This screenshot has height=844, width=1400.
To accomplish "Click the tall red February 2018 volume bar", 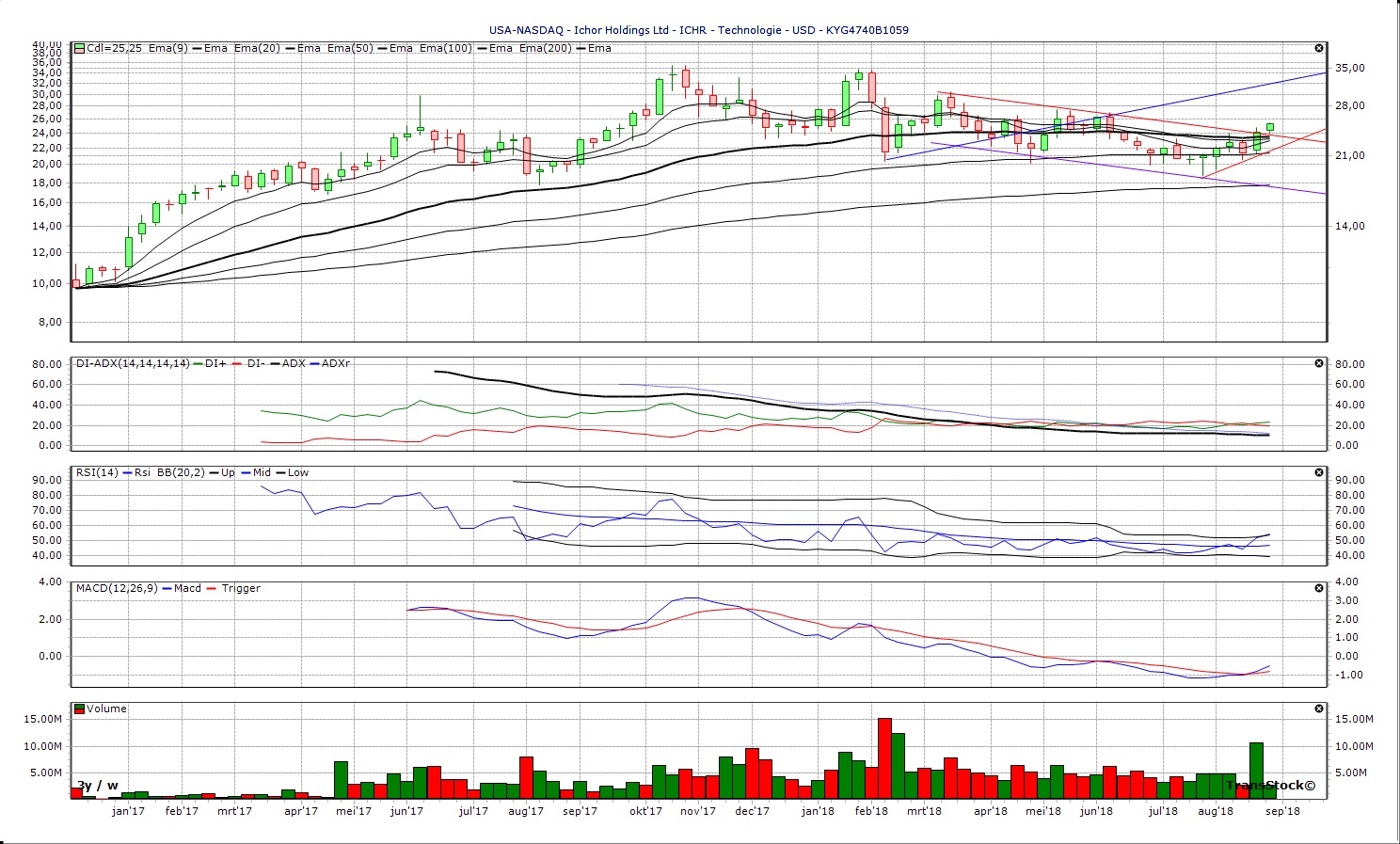I will (884, 758).
